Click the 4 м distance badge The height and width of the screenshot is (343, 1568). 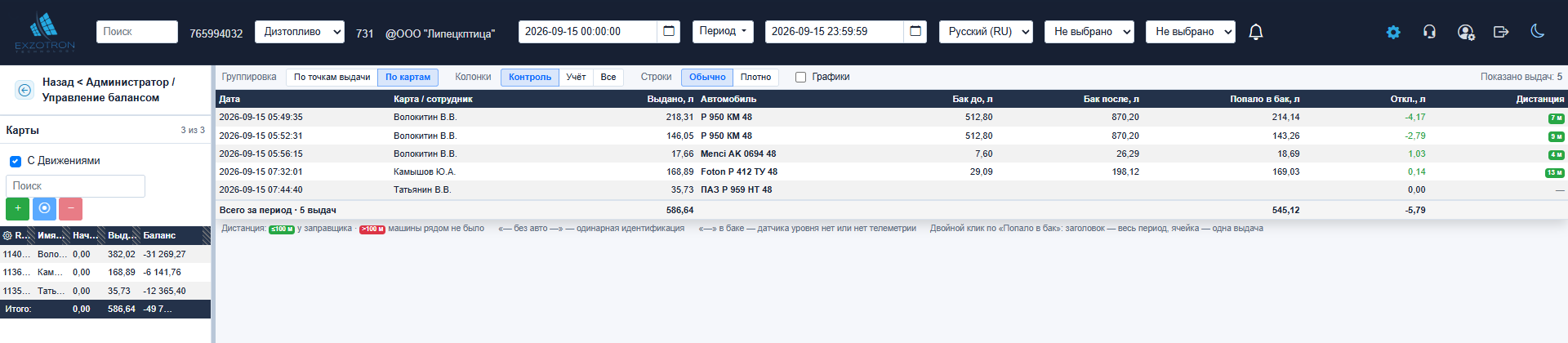1556,154
